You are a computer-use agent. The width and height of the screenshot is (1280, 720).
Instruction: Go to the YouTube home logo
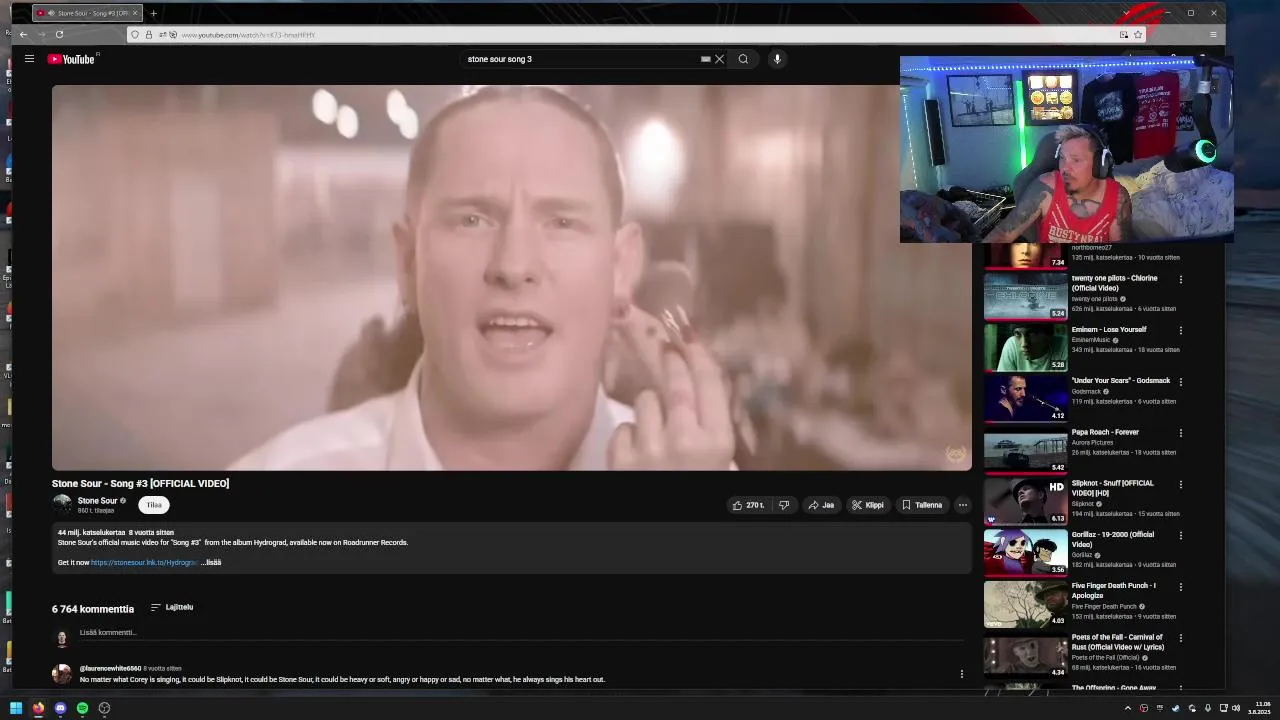[x=71, y=59]
